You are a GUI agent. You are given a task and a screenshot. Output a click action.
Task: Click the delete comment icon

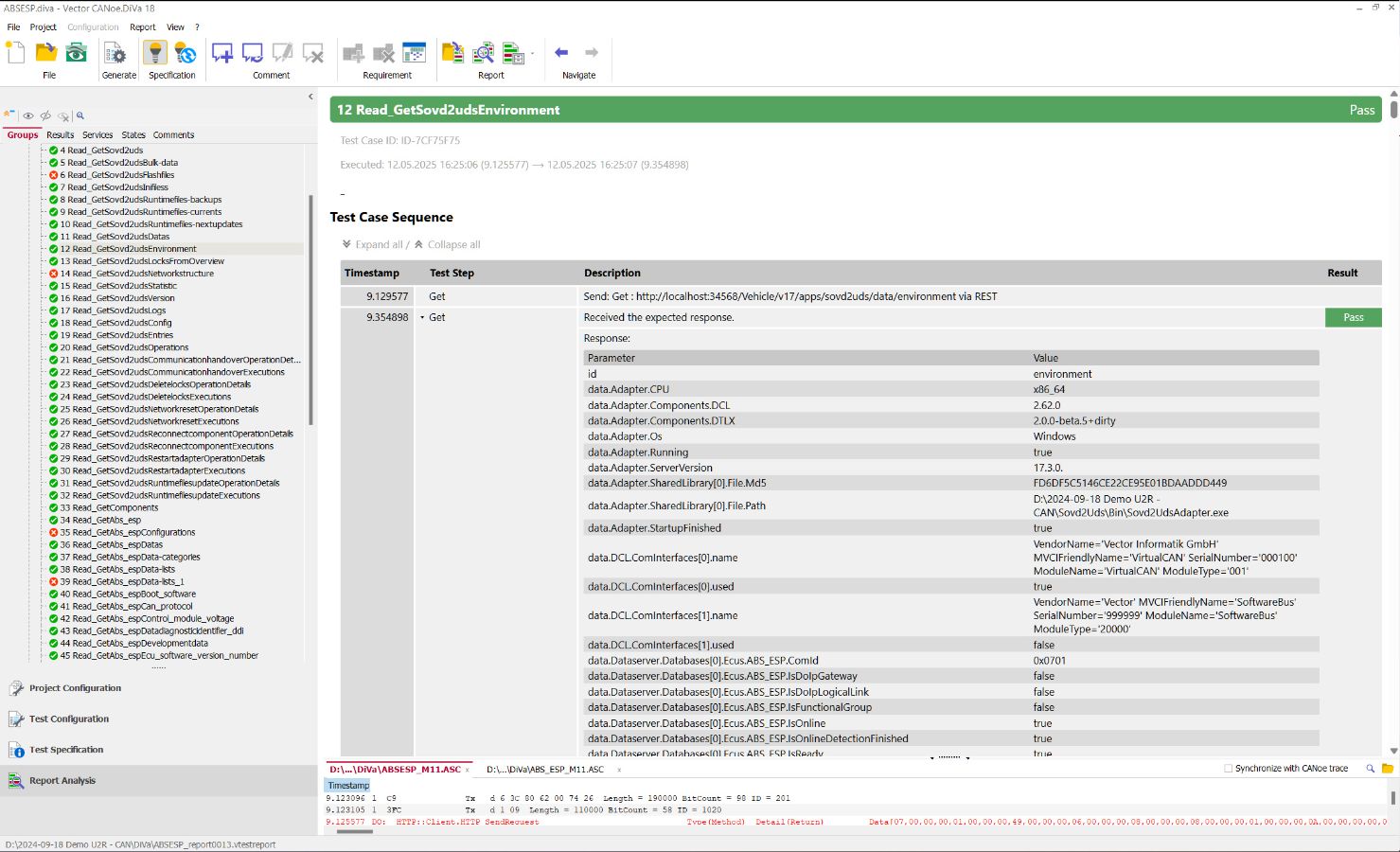pos(313,53)
